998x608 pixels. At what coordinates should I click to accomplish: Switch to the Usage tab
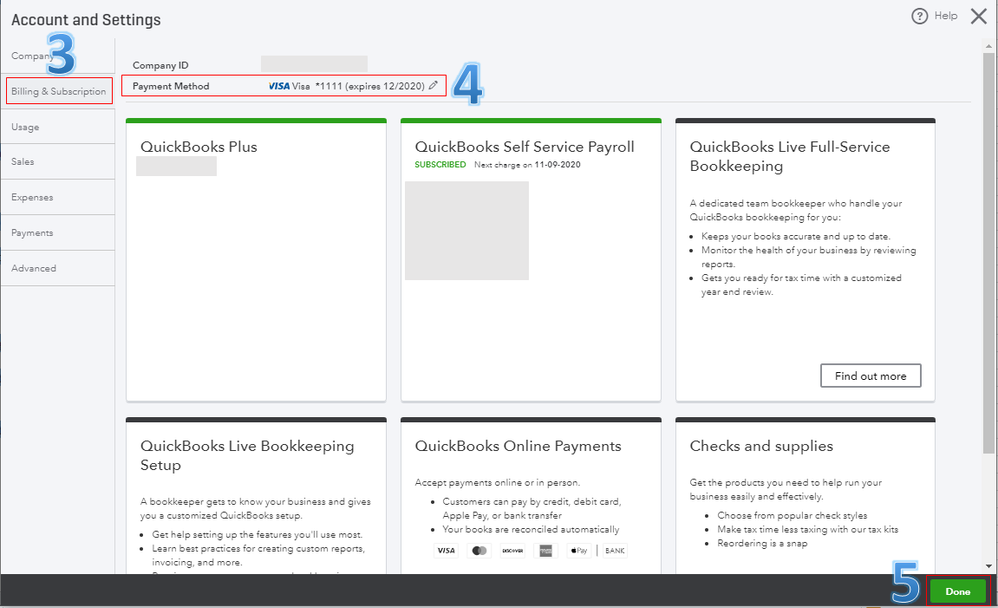58,127
